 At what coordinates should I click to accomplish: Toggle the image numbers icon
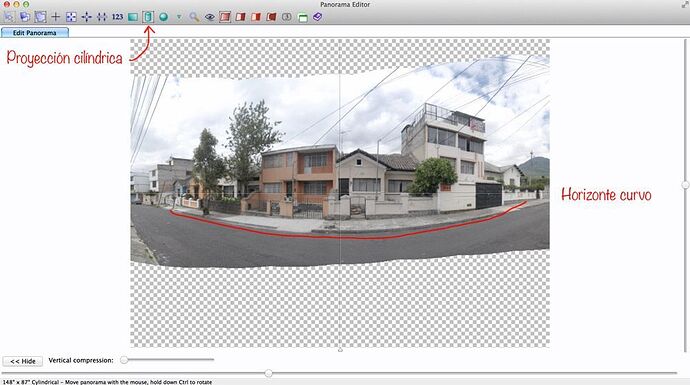tap(286, 17)
